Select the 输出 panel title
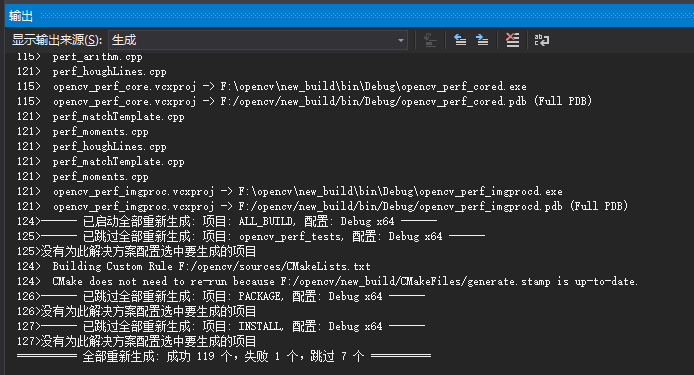Viewport: 694px width, 375px height. point(21,16)
